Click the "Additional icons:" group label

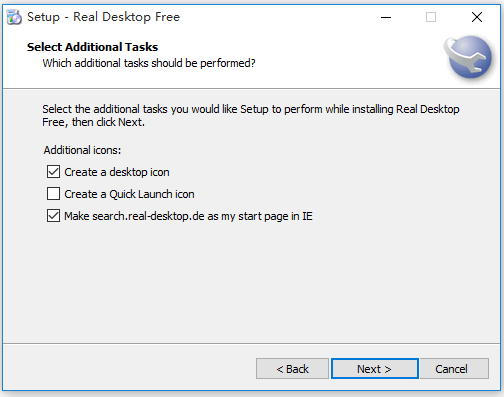click(x=82, y=150)
